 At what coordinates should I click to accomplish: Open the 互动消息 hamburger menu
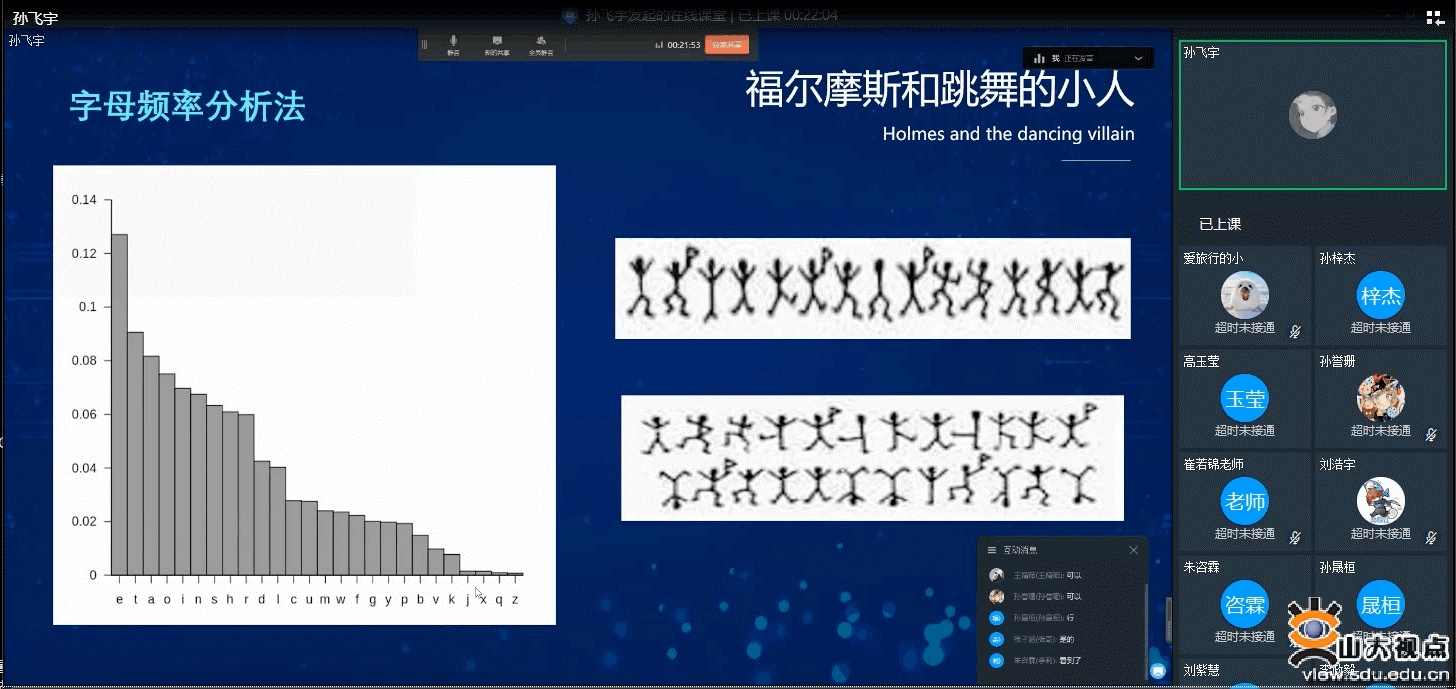point(992,550)
